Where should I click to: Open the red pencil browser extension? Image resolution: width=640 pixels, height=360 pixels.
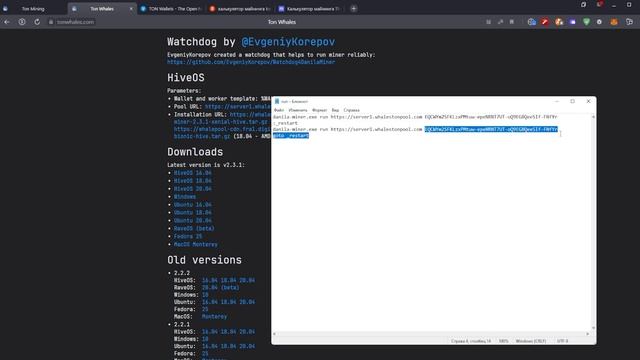(545, 22)
